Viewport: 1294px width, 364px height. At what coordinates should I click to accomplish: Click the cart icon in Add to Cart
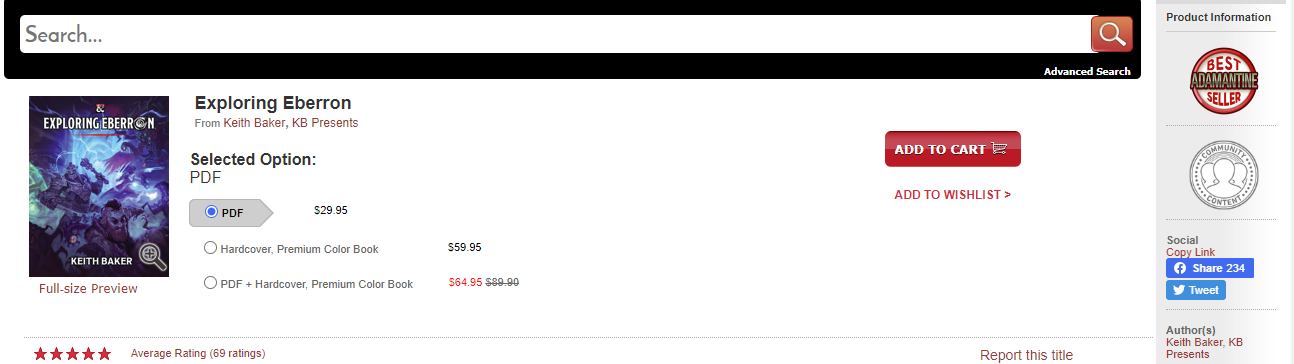pos(998,149)
